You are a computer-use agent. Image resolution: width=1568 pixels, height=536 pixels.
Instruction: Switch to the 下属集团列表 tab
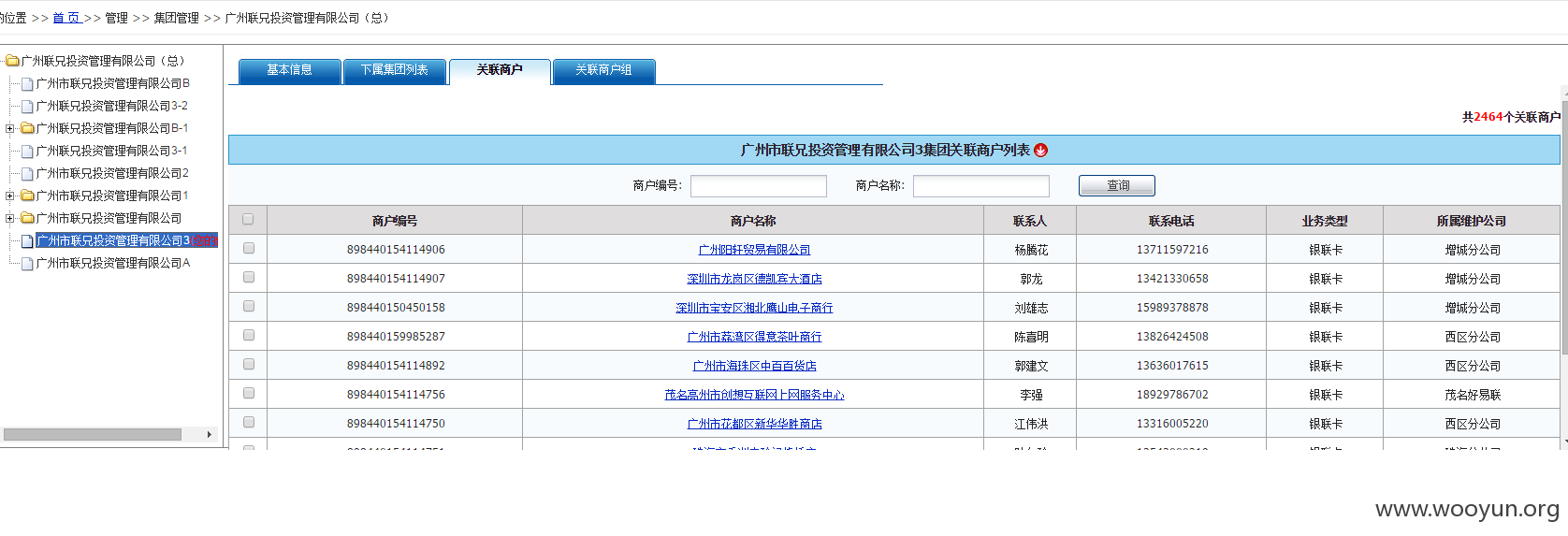[394, 71]
